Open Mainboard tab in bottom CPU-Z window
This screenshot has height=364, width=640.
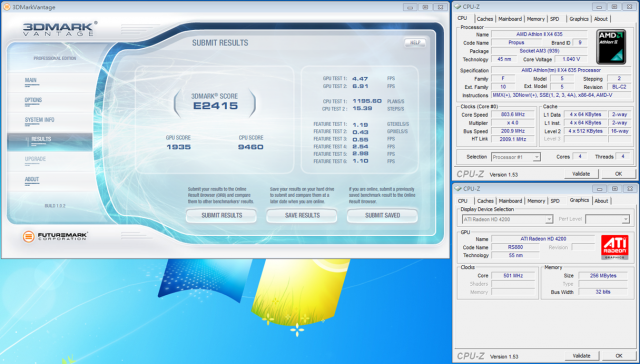coord(510,201)
